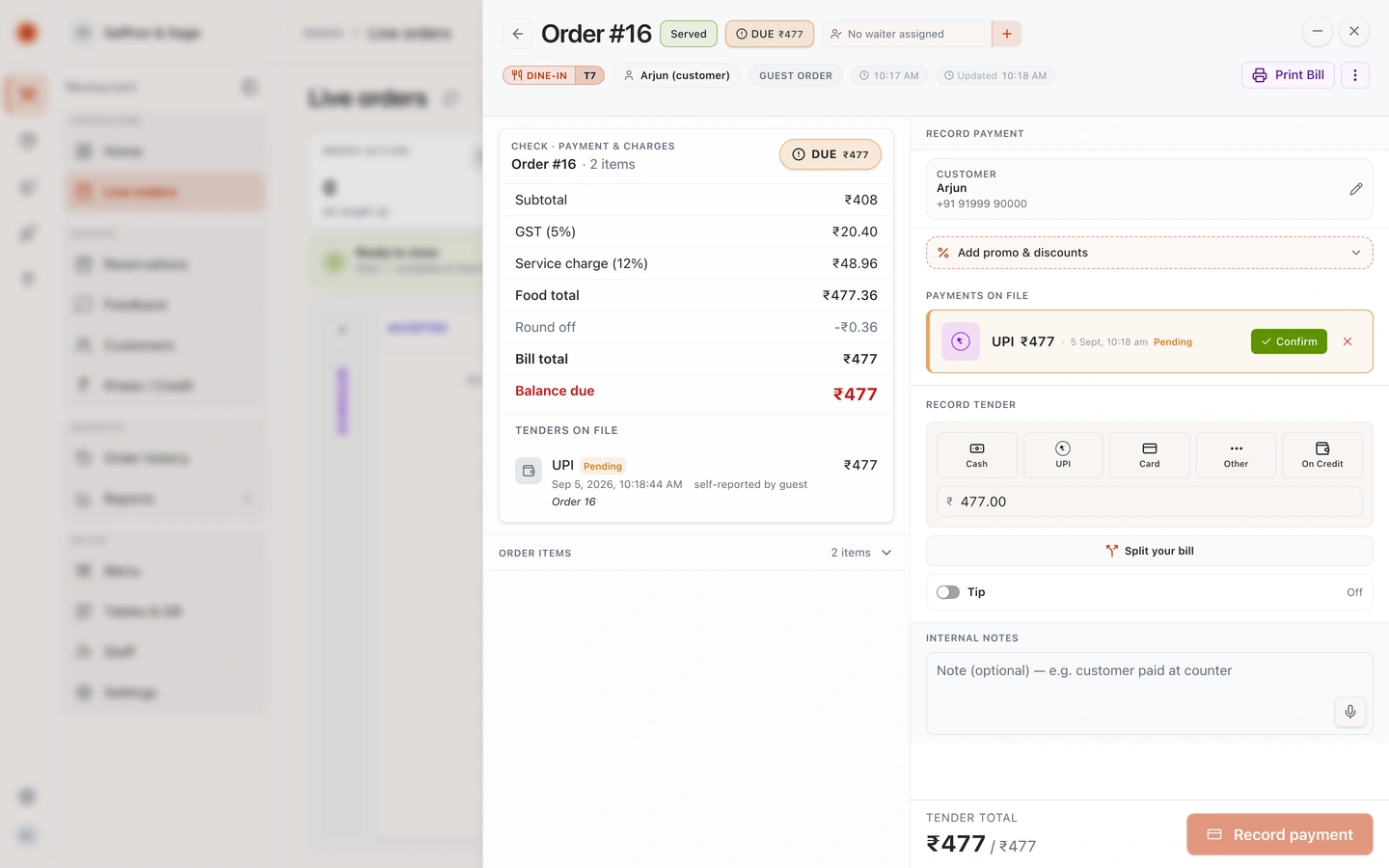
Task: Select UPI as tender type
Action: (1063, 455)
